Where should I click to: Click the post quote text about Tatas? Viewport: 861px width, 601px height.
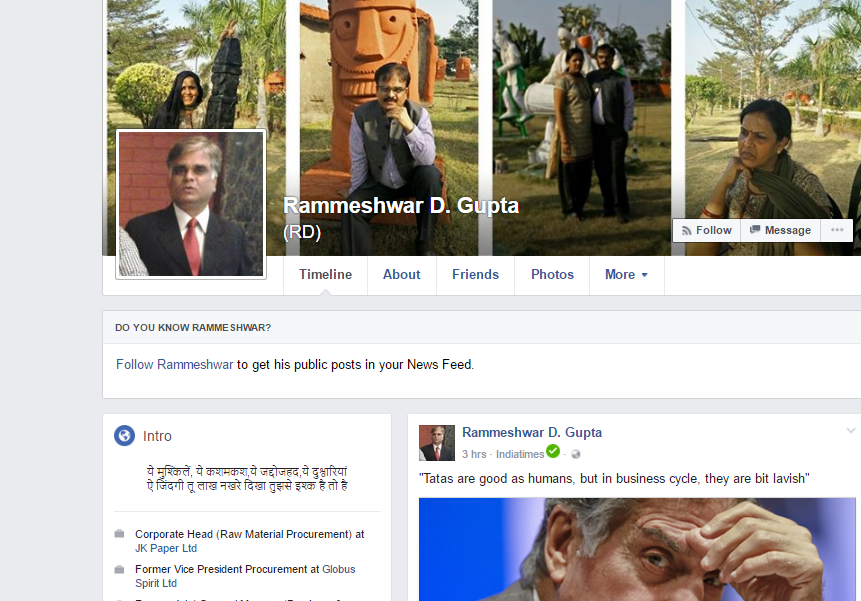click(614, 479)
